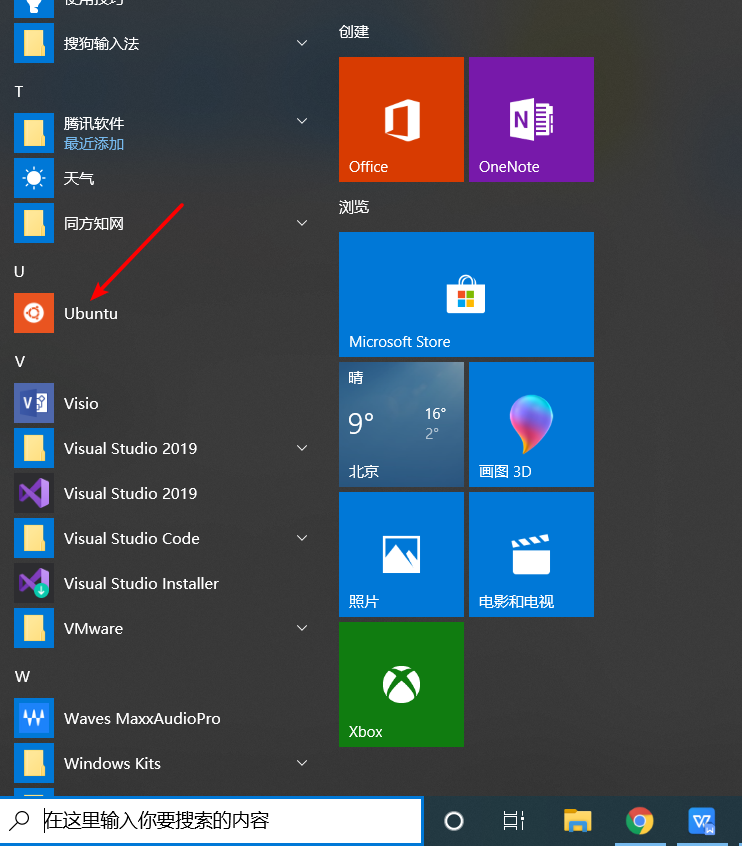Viewport: 742px width, 846px height.
Task: Click the 最近添加 recently added label
Action: pyautogui.click(x=94, y=144)
